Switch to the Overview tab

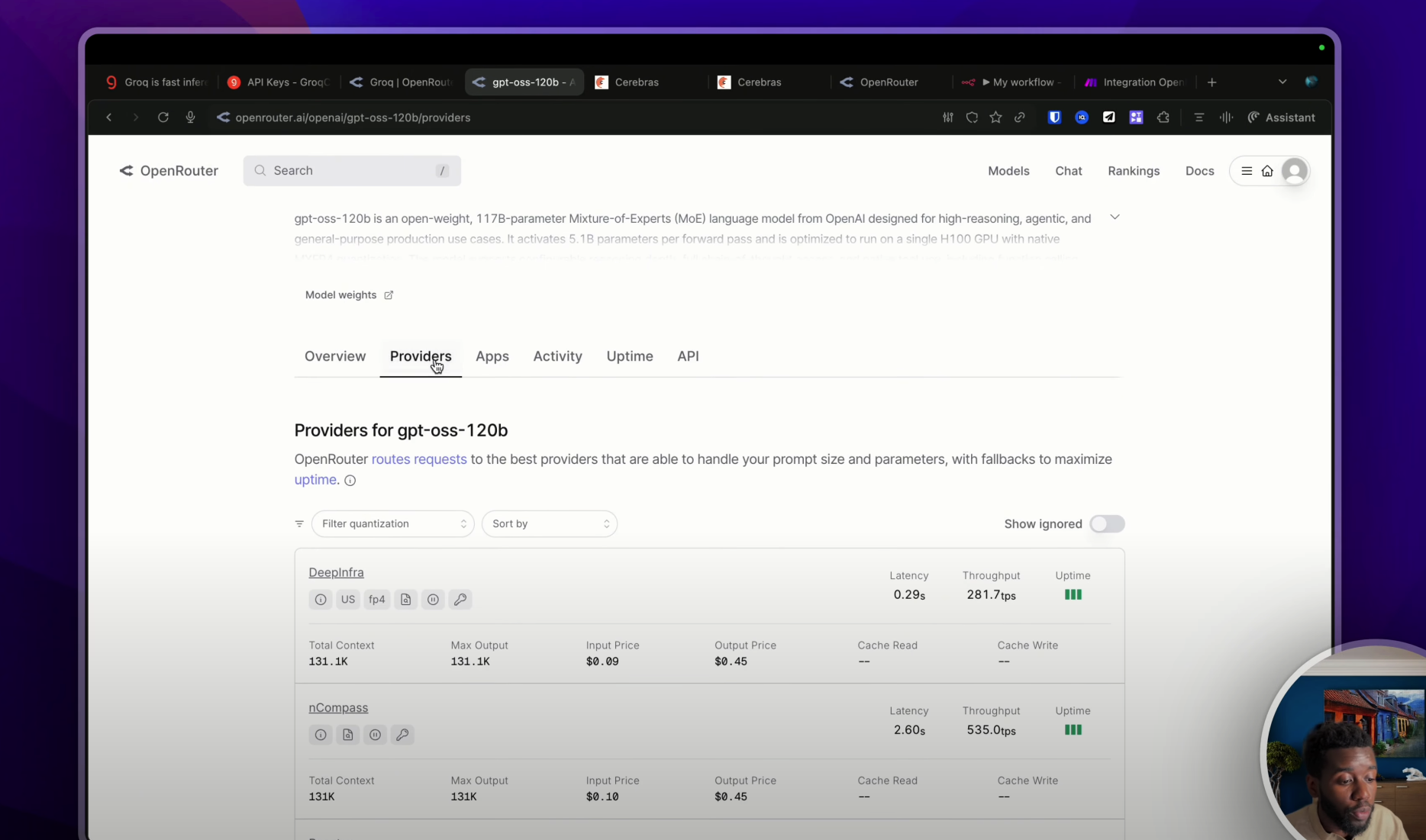335,356
